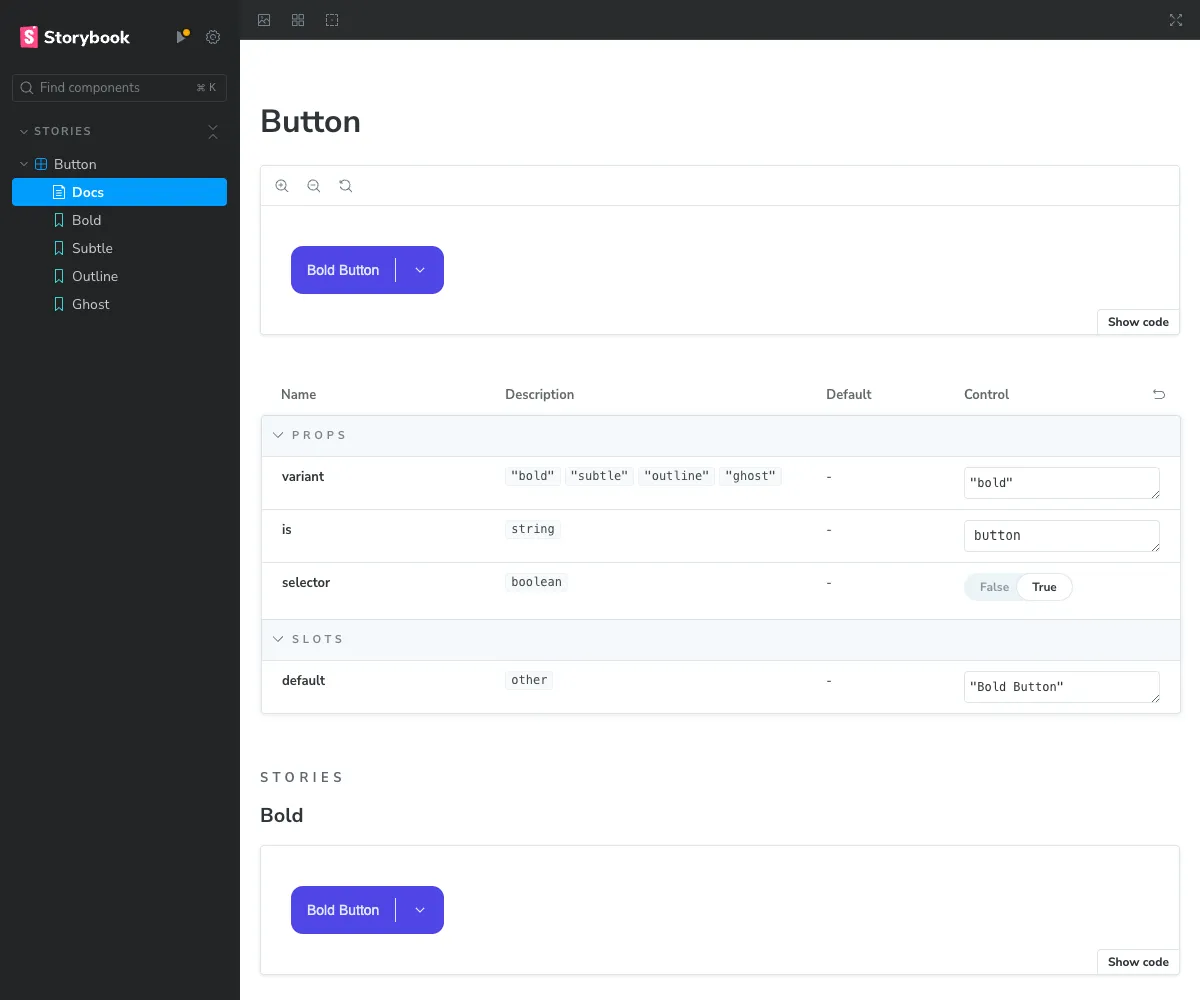Select the Ghost story in the sidebar
This screenshot has height=1000, width=1200.
pos(90,304)
